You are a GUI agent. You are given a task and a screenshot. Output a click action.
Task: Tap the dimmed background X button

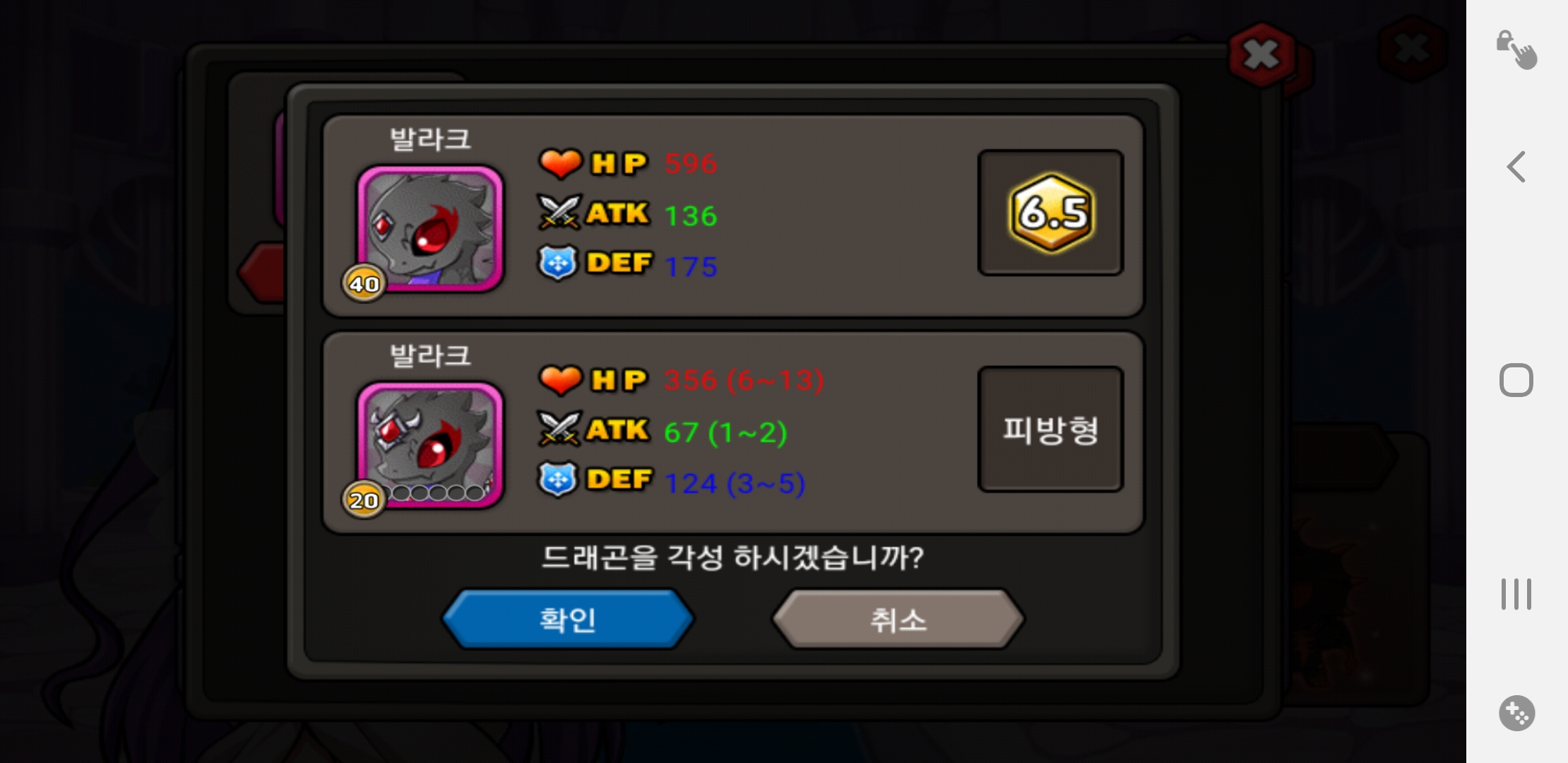1412,49
